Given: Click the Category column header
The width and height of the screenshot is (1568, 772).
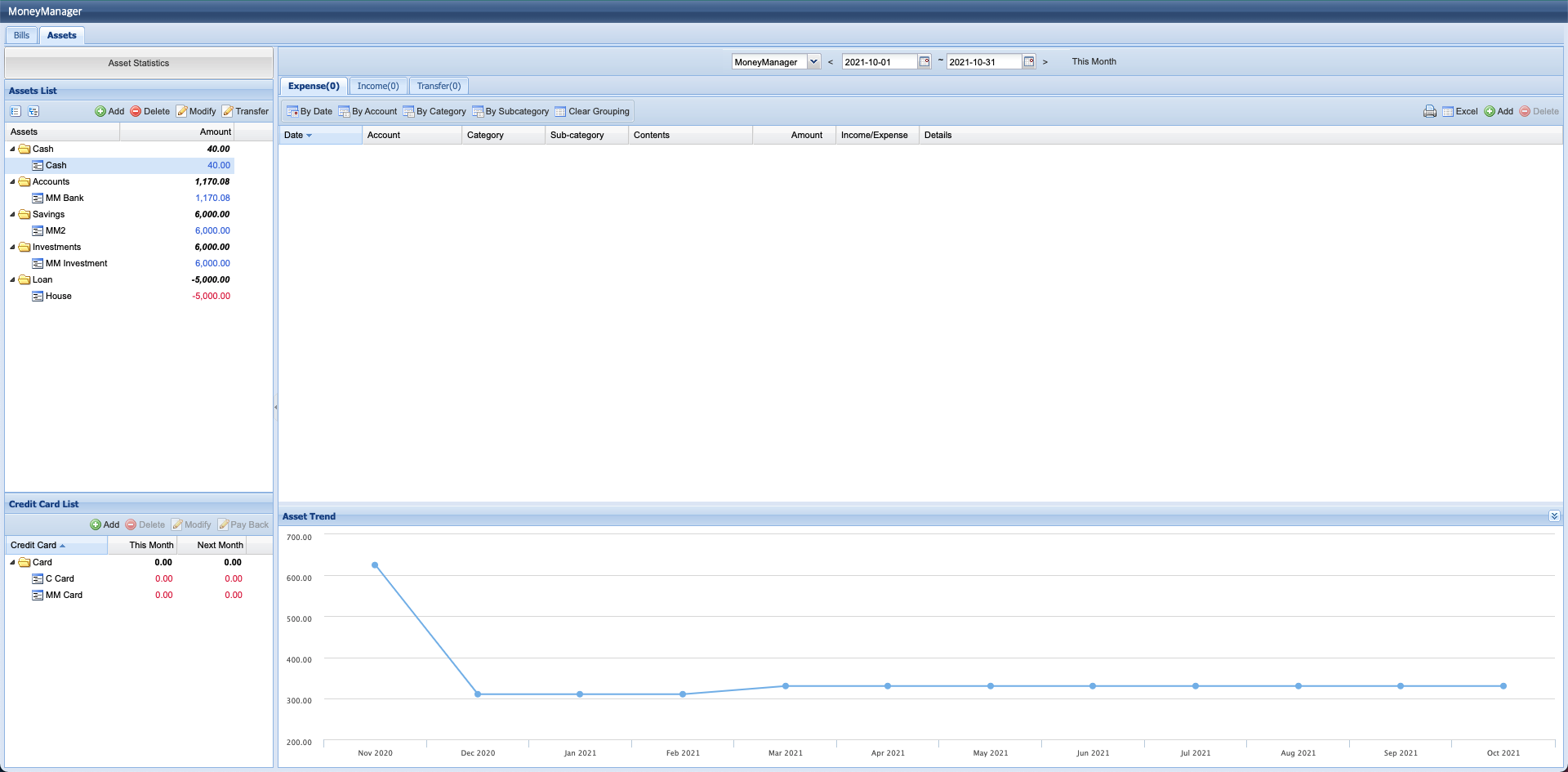Looking at the screenshot, I should [504, 135].
